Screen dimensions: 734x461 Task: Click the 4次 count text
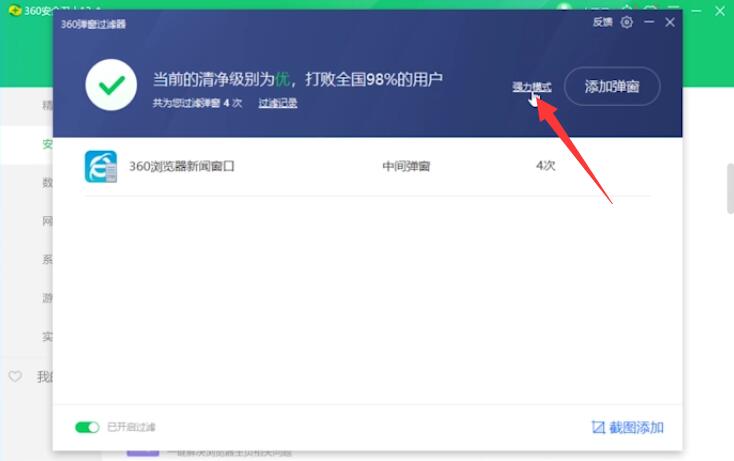pos(545,166)
